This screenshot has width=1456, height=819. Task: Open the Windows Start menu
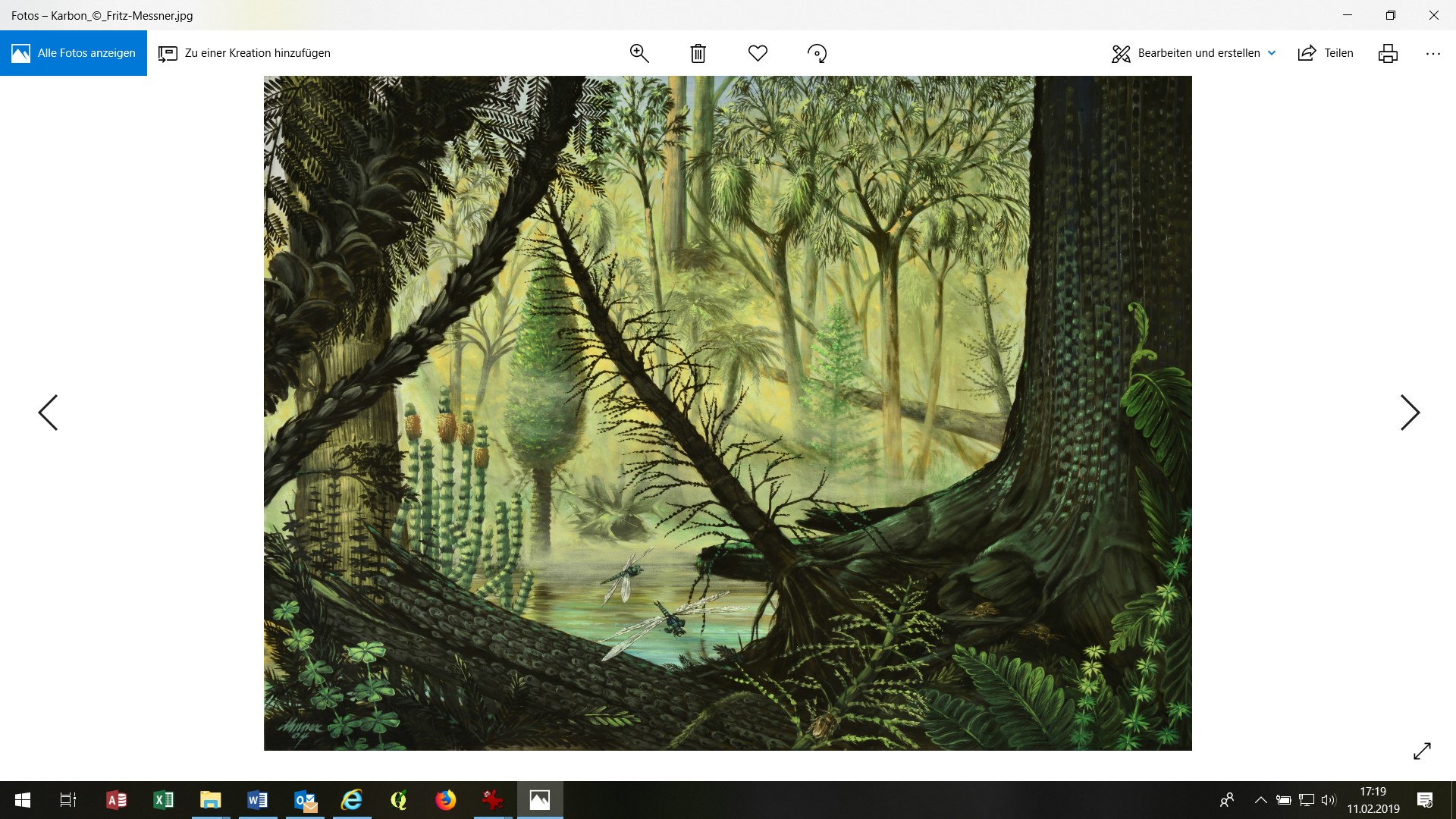pyautogui.click(x=23, y=800)
